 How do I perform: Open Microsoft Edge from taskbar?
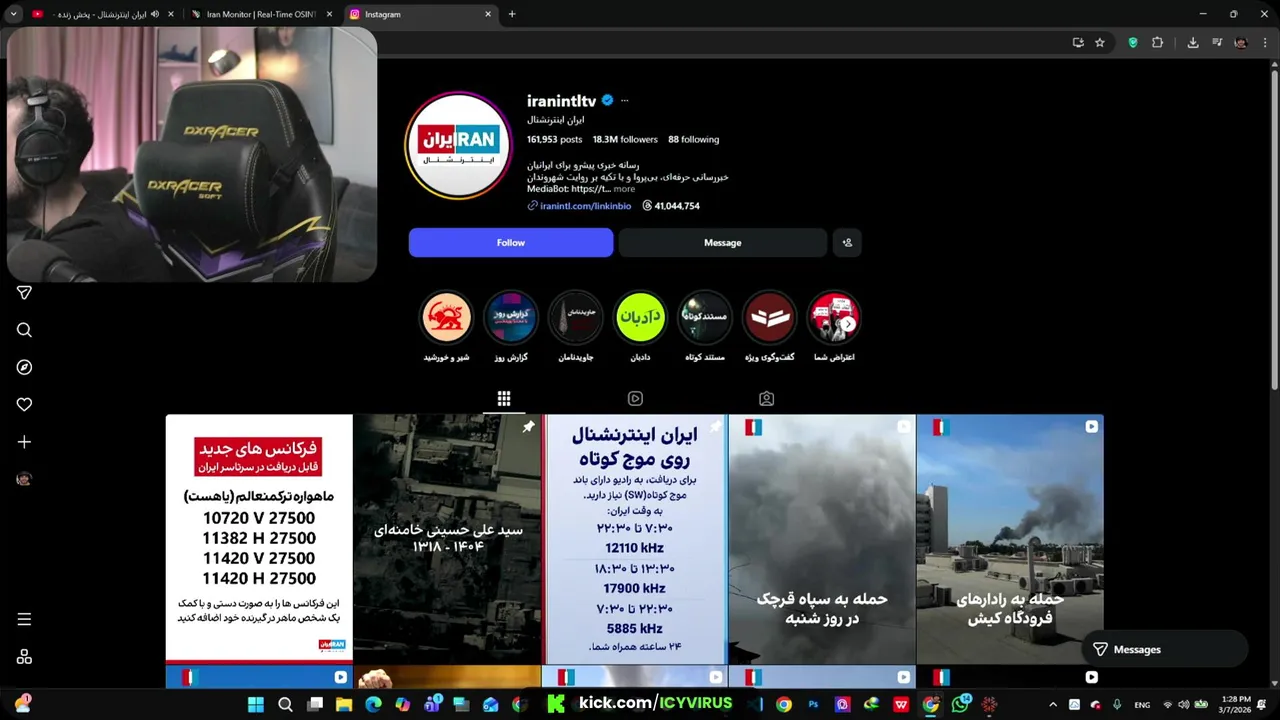coord(373,705)
